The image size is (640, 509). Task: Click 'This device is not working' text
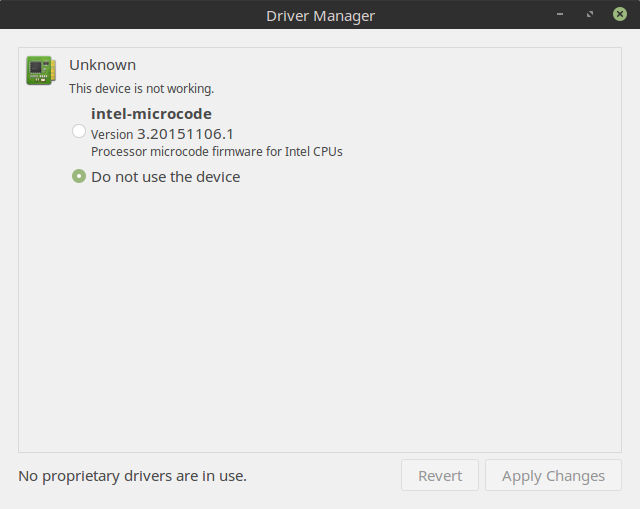click(x=141, y=89)
